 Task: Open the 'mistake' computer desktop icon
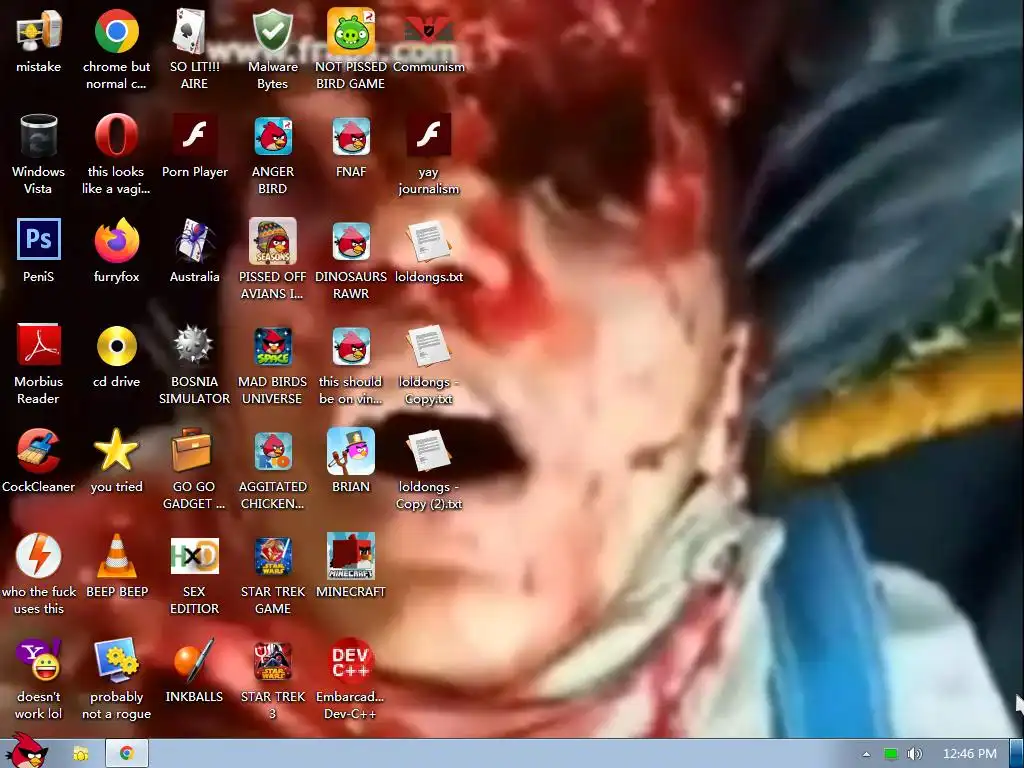point(39,31)
